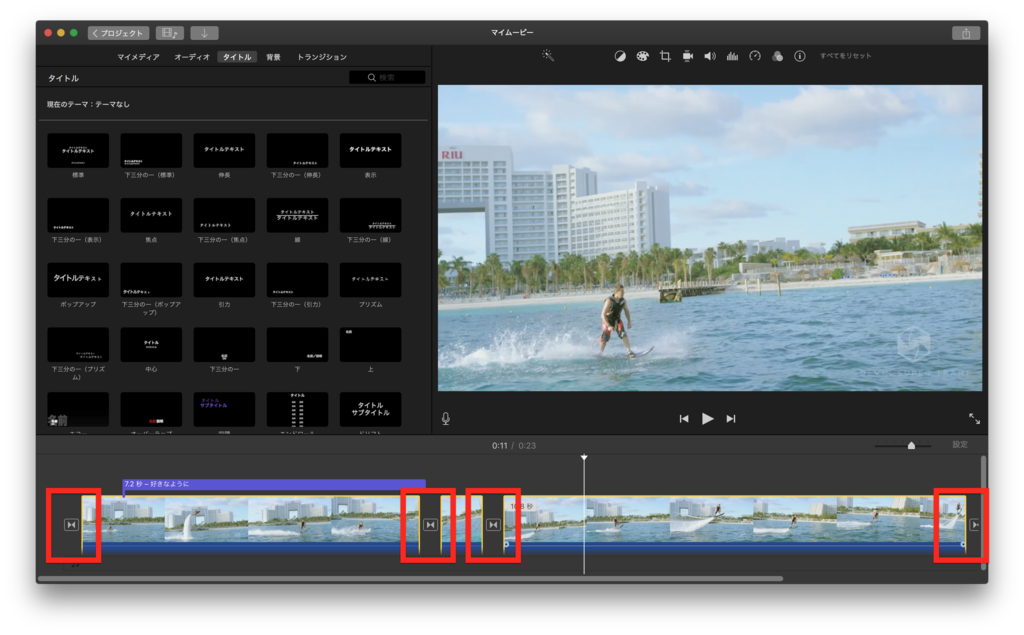Click the voiceover microphone icon
1024x635 pixels.
[445, 419]
